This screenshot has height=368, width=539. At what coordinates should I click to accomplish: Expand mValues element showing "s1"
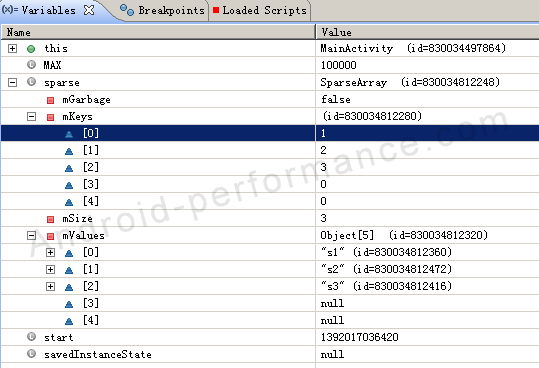pos(51,253)
